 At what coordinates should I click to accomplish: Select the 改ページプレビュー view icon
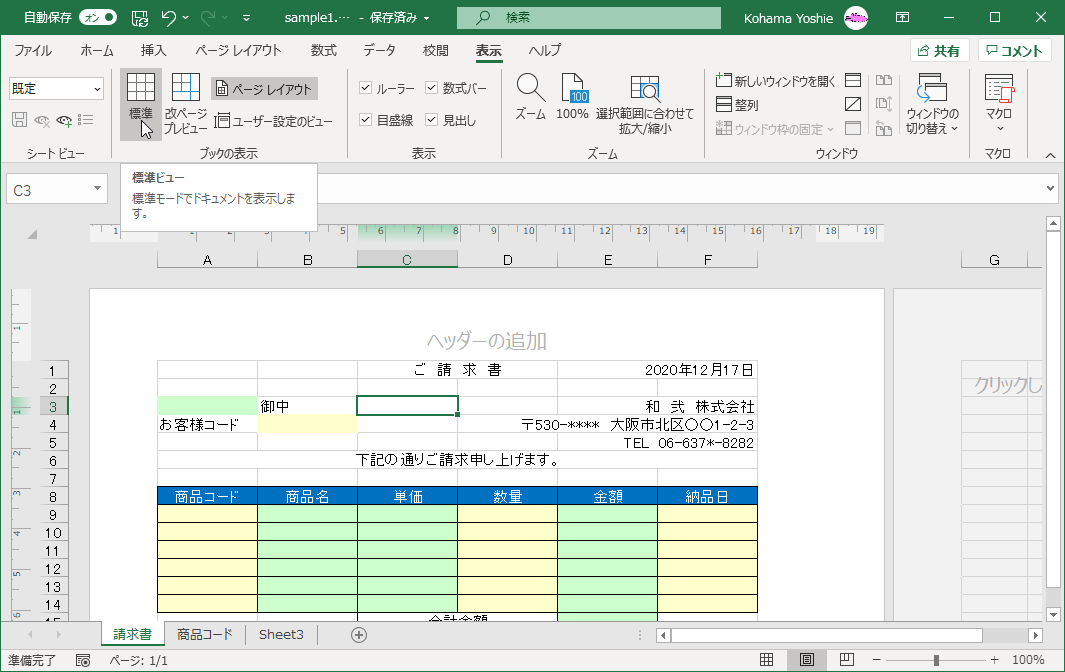tap(185, 95)
